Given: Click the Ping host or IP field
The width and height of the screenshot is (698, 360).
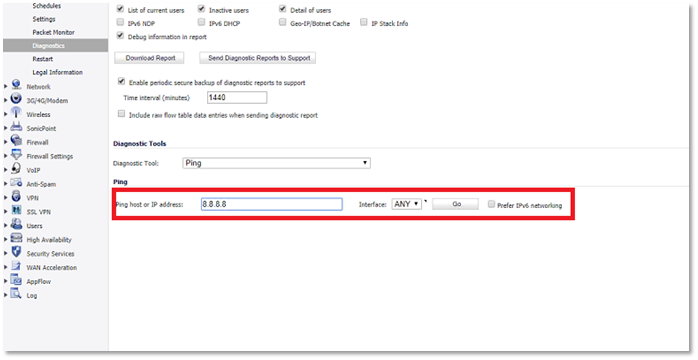Looking at the screenshot, I should tap(272, 204).
